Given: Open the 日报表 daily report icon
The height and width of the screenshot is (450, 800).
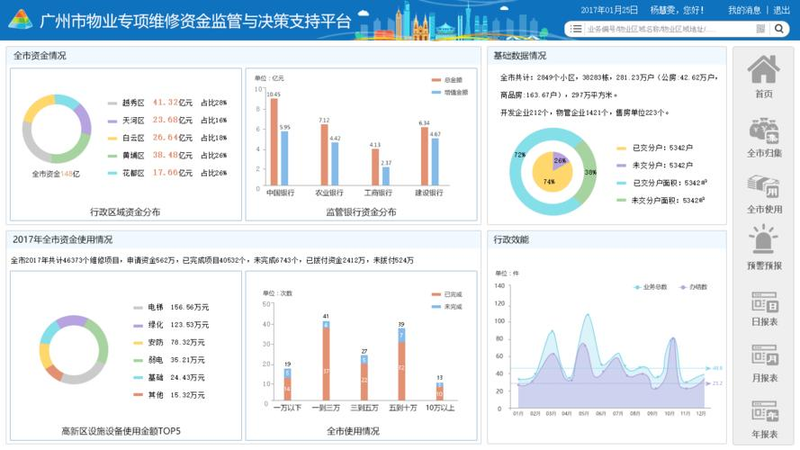Looking at the screenshot, I should click(764, 302).
